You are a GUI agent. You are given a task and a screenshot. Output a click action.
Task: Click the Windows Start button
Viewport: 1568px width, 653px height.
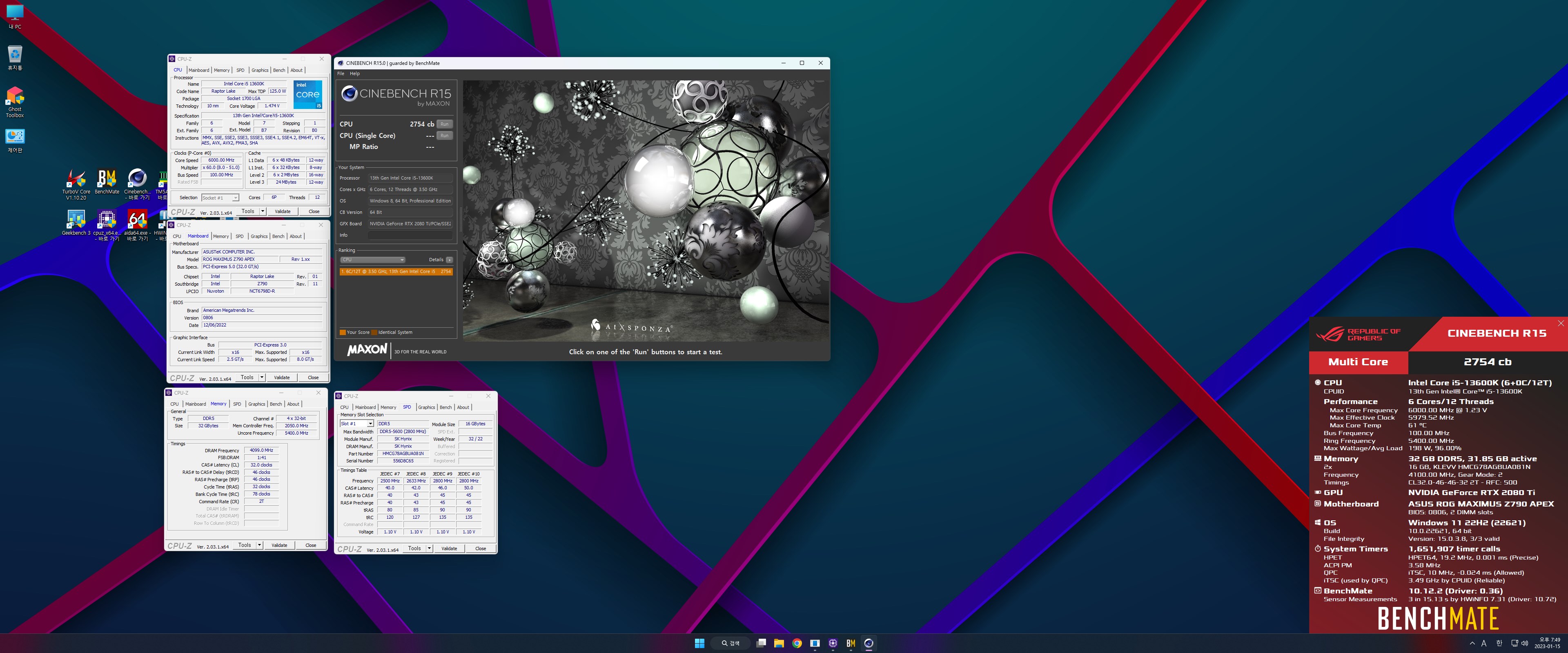pyautogui.click(x=699, y=643)
